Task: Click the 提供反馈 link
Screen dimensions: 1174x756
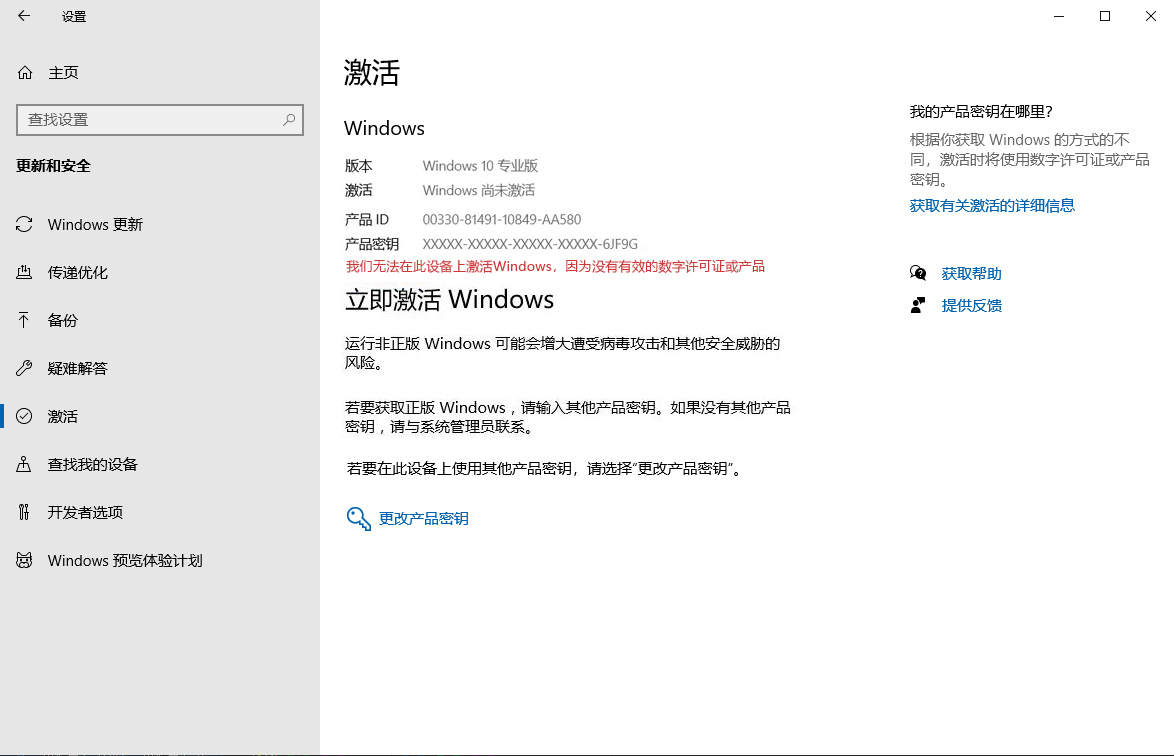Action: pos(971,305)
